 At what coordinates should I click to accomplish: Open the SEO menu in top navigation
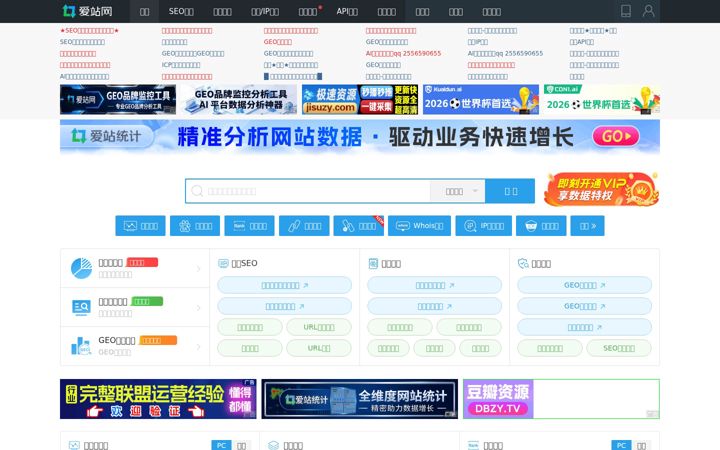(181, 11)
